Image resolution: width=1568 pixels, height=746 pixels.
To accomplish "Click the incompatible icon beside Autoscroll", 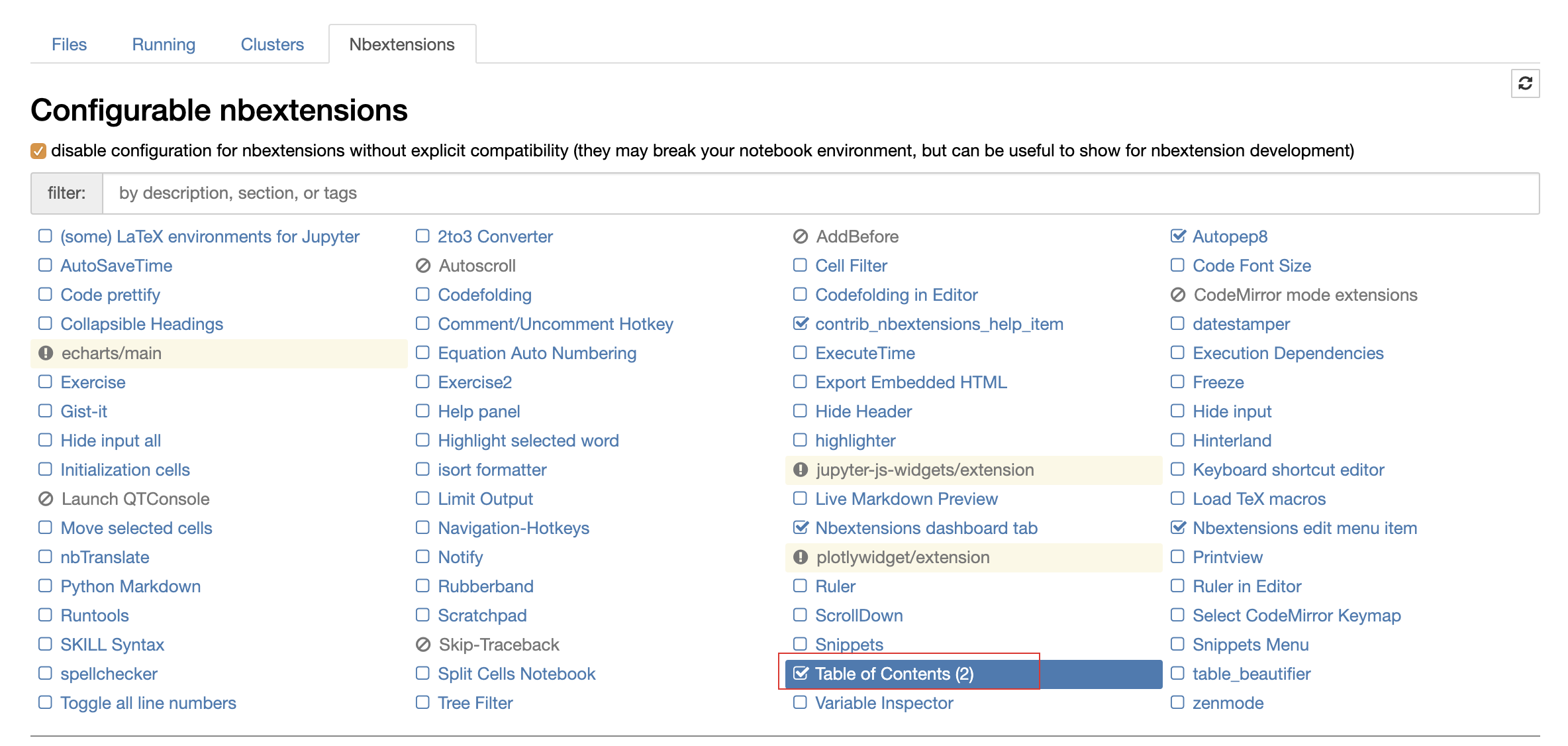I will [x=423, y=266].
